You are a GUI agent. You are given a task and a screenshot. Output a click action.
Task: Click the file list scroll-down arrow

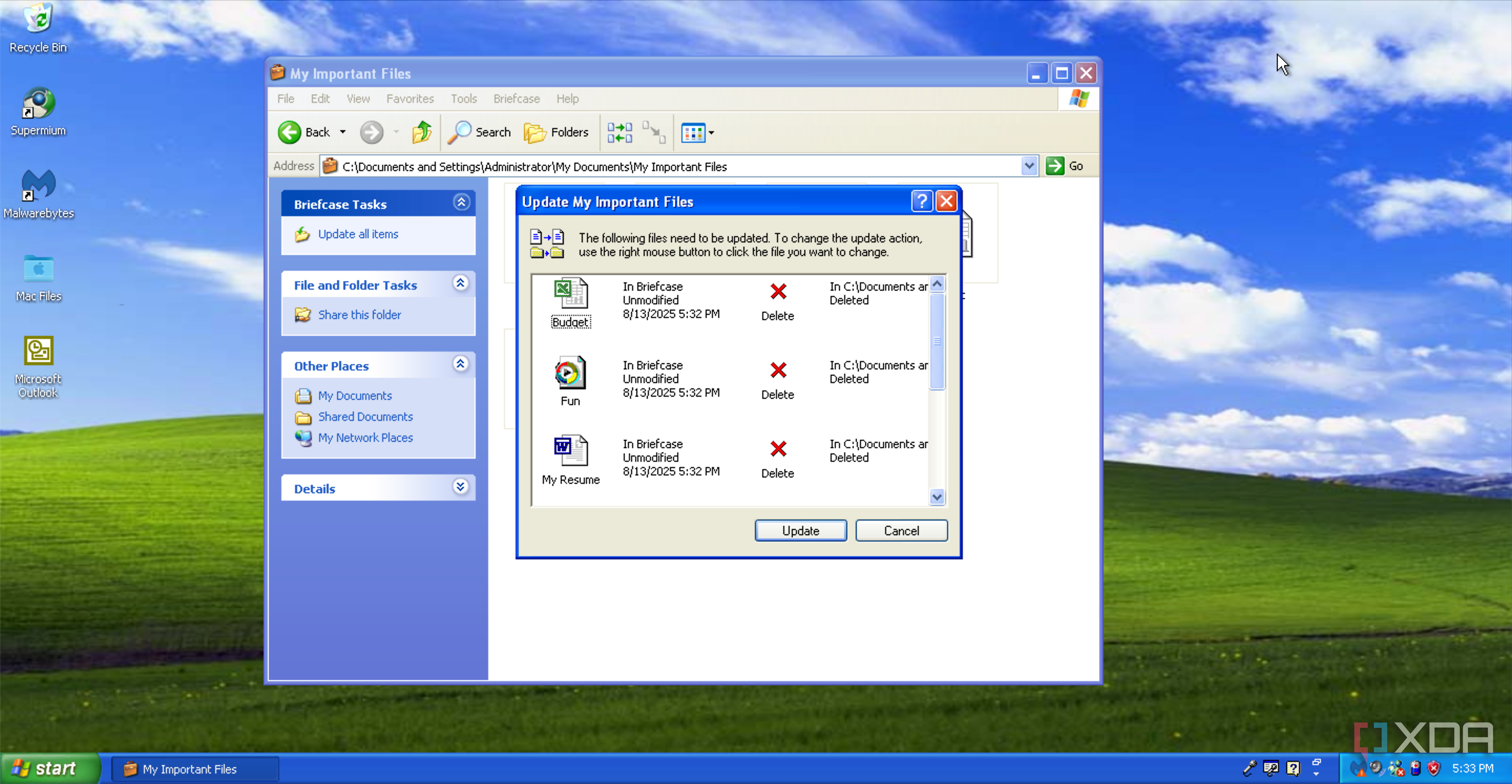(937, 497)
